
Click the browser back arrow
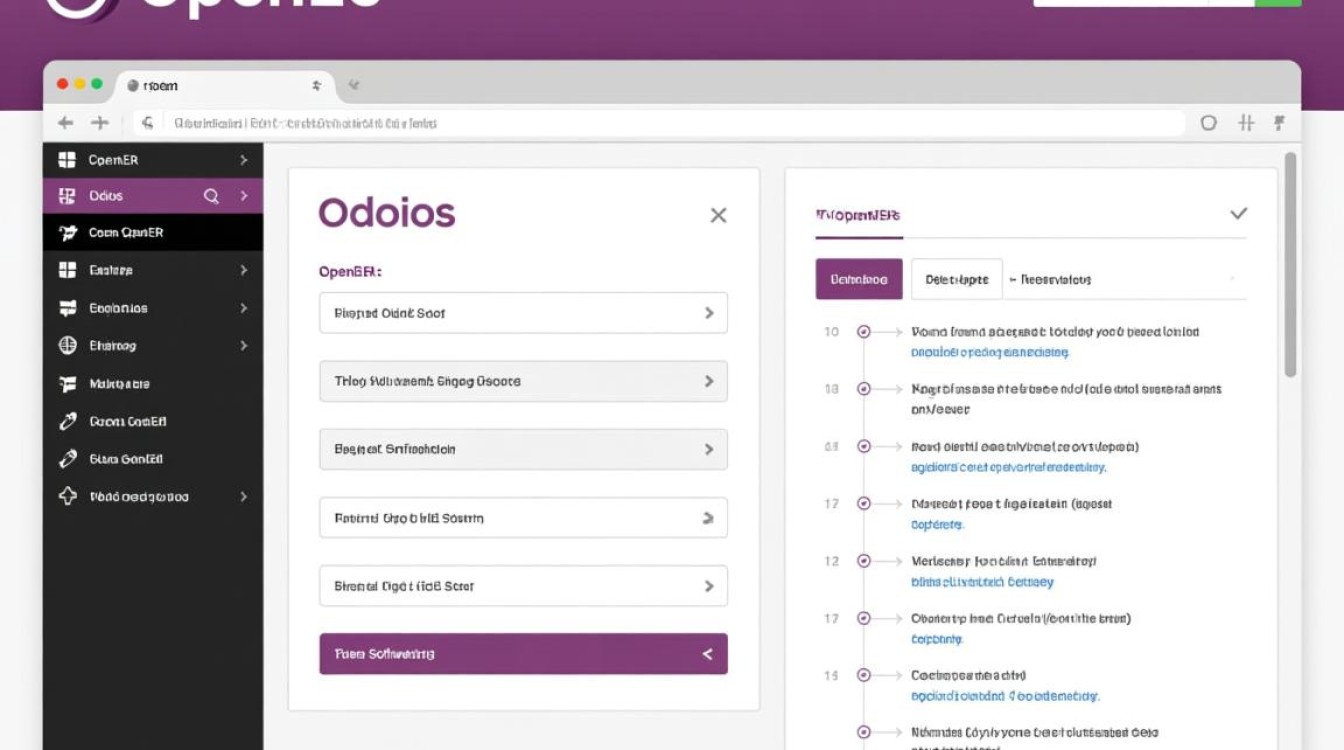point(66,123)
